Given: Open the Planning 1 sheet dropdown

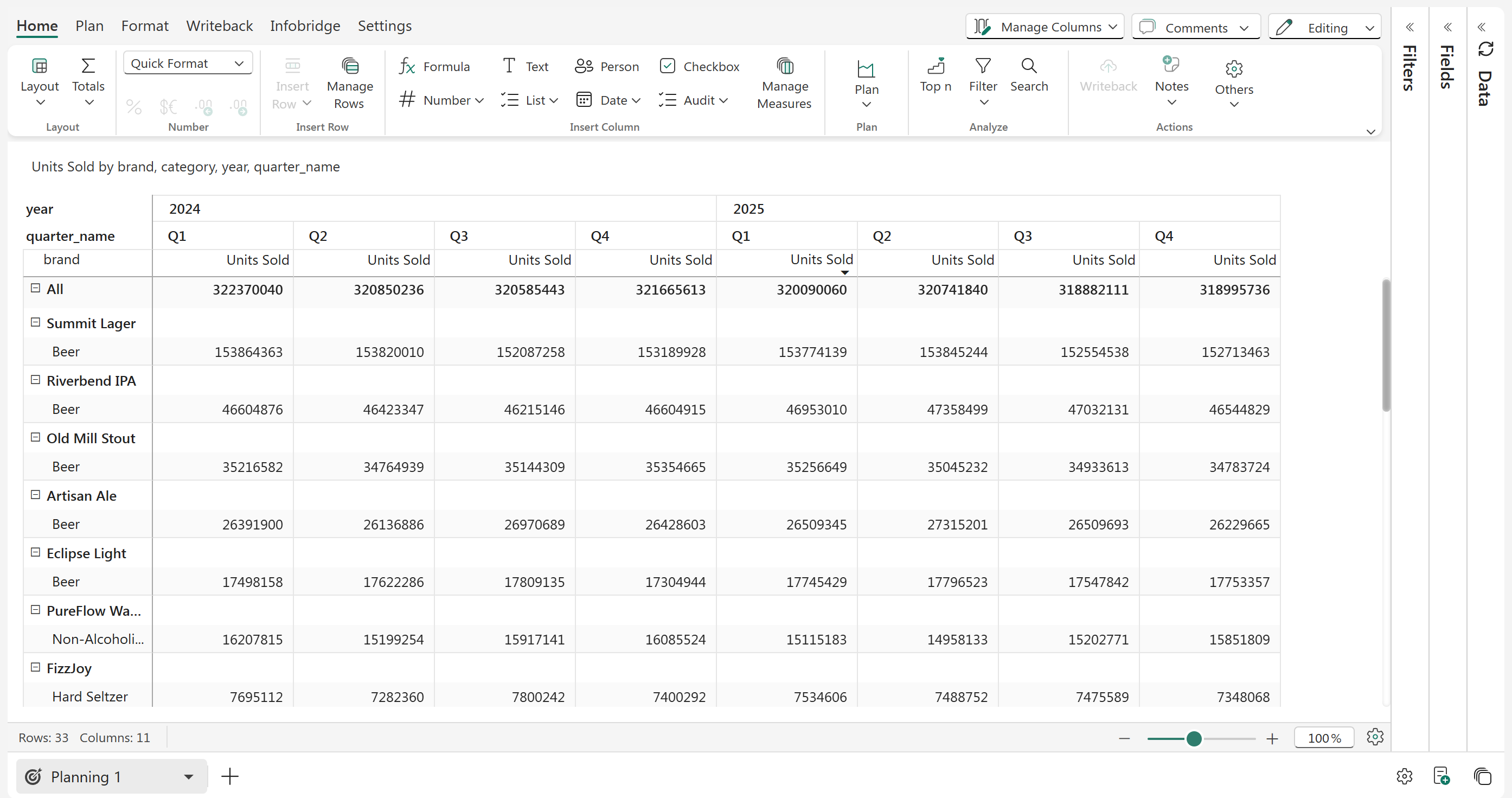Looking at the screenshot, I should pyautogui.click(x=188, y=777).
